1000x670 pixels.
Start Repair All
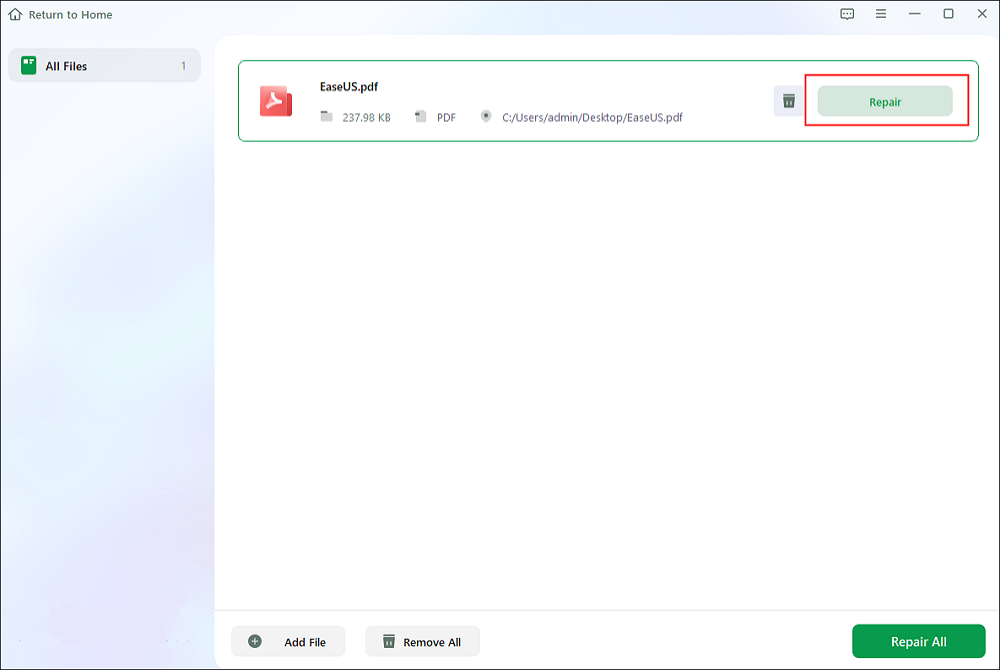point(918,641)
